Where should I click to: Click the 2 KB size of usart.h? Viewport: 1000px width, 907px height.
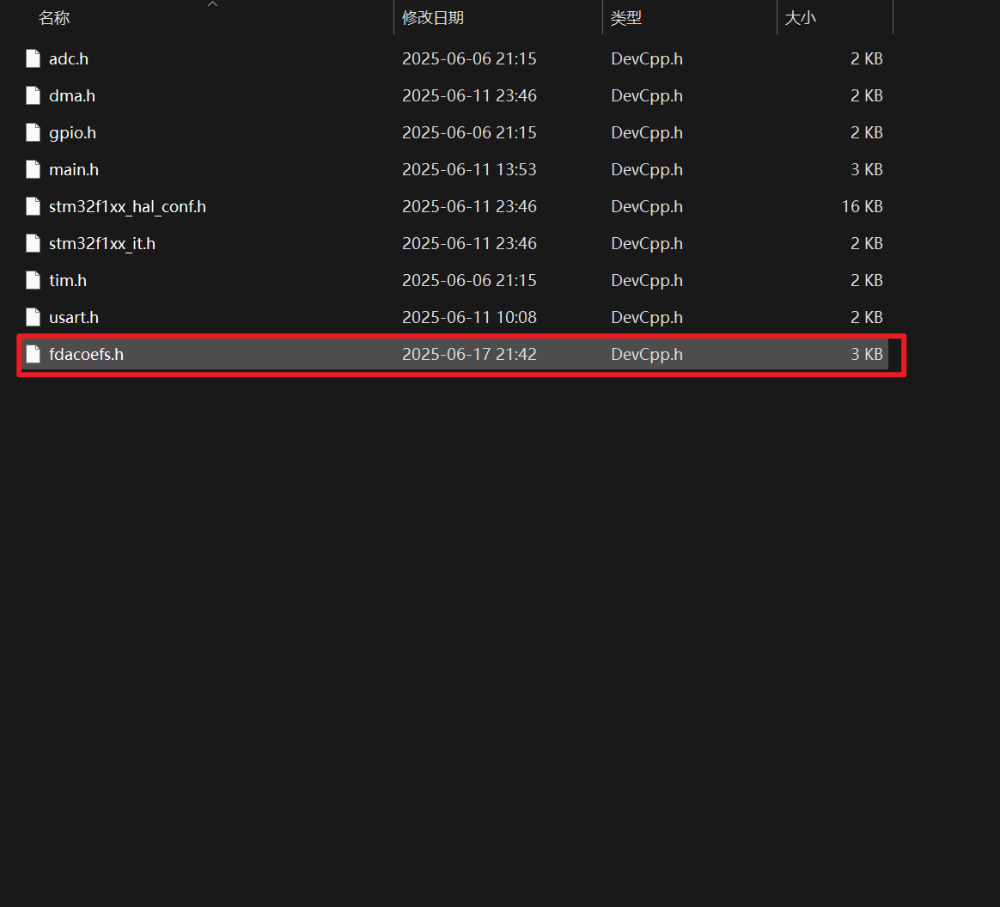point(867,318)
